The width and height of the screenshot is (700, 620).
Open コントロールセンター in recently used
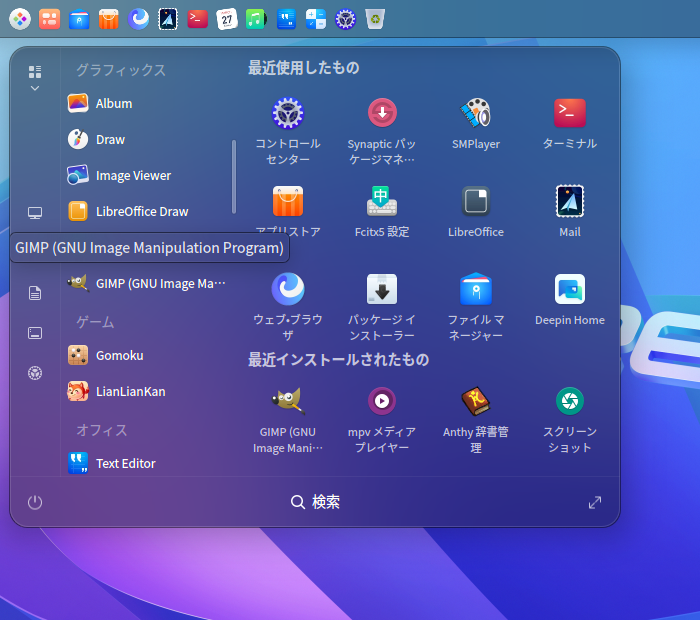tap(288, 130)
